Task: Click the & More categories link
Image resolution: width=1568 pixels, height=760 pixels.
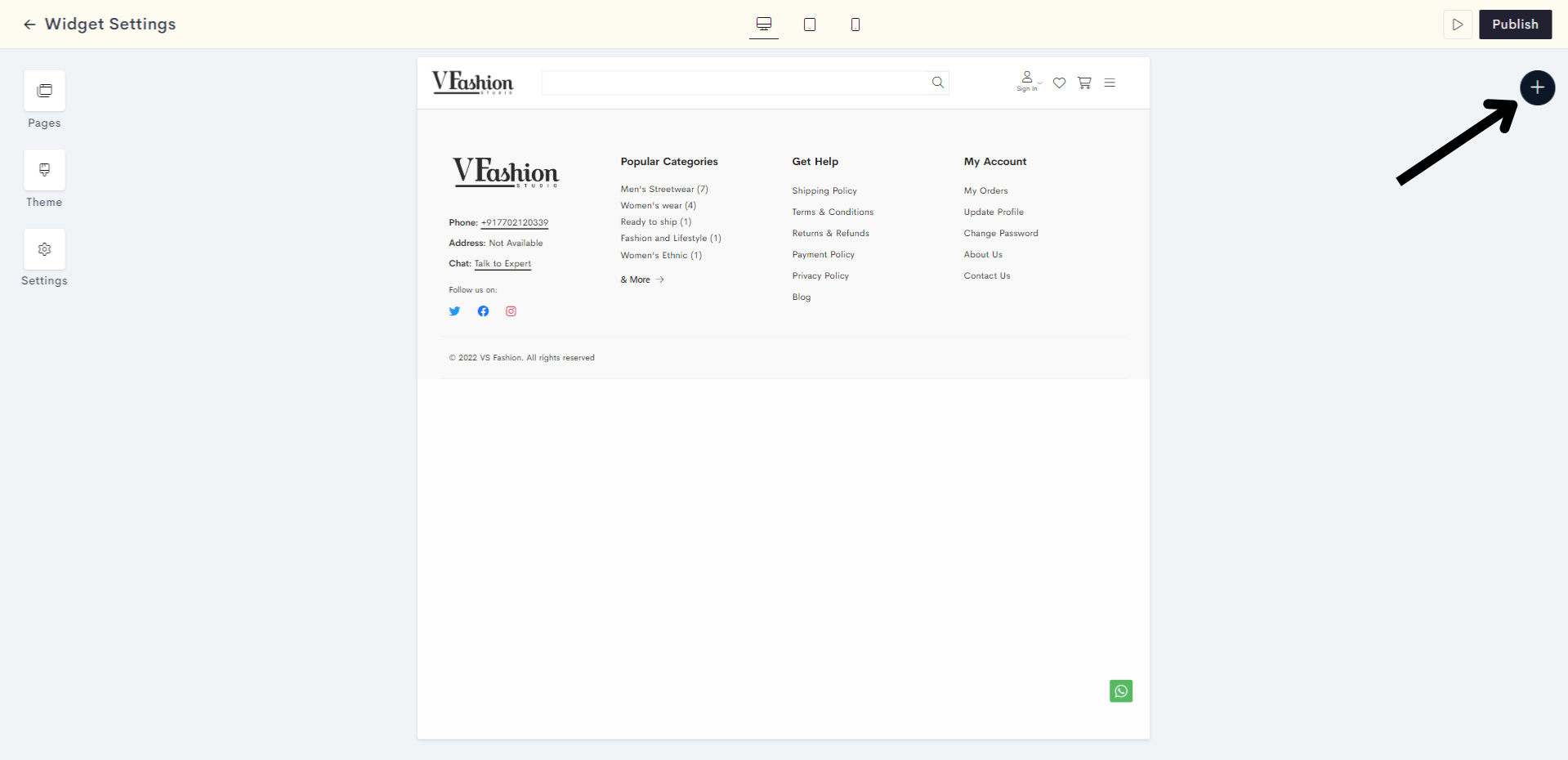Action: [x=642, y=279]
